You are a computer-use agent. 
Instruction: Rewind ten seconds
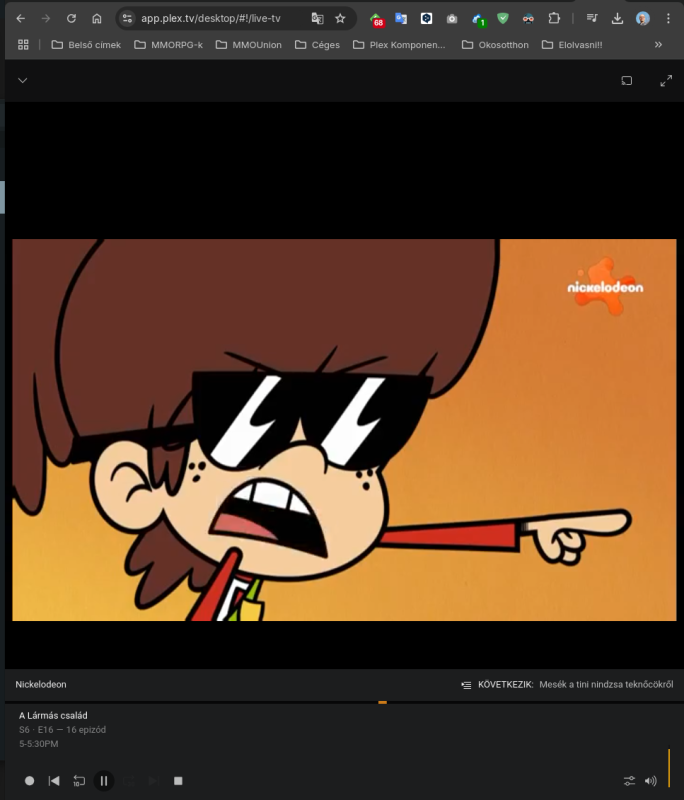point(79,781)
